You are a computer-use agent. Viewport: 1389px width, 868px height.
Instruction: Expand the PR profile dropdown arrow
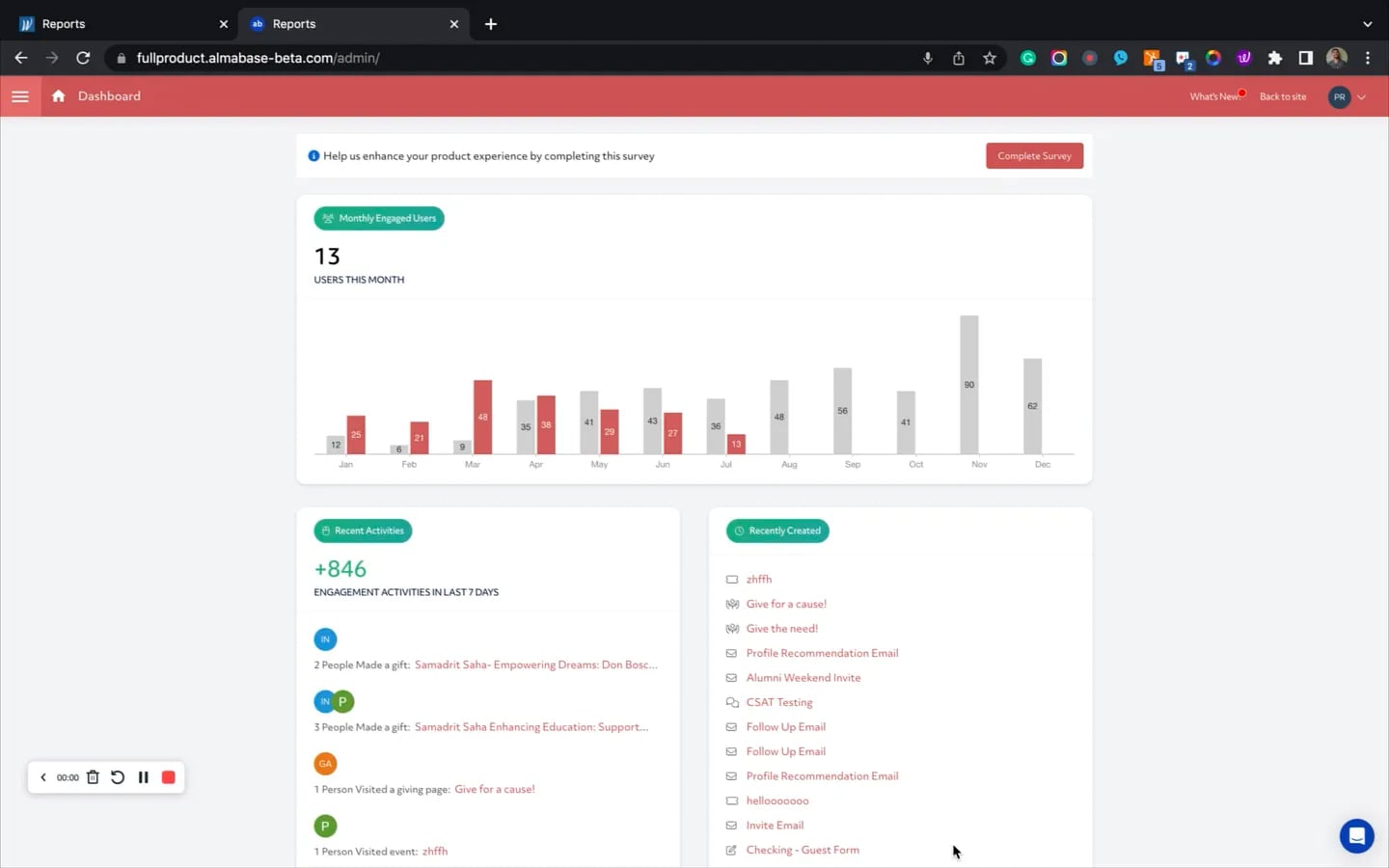pos(1362,96)
